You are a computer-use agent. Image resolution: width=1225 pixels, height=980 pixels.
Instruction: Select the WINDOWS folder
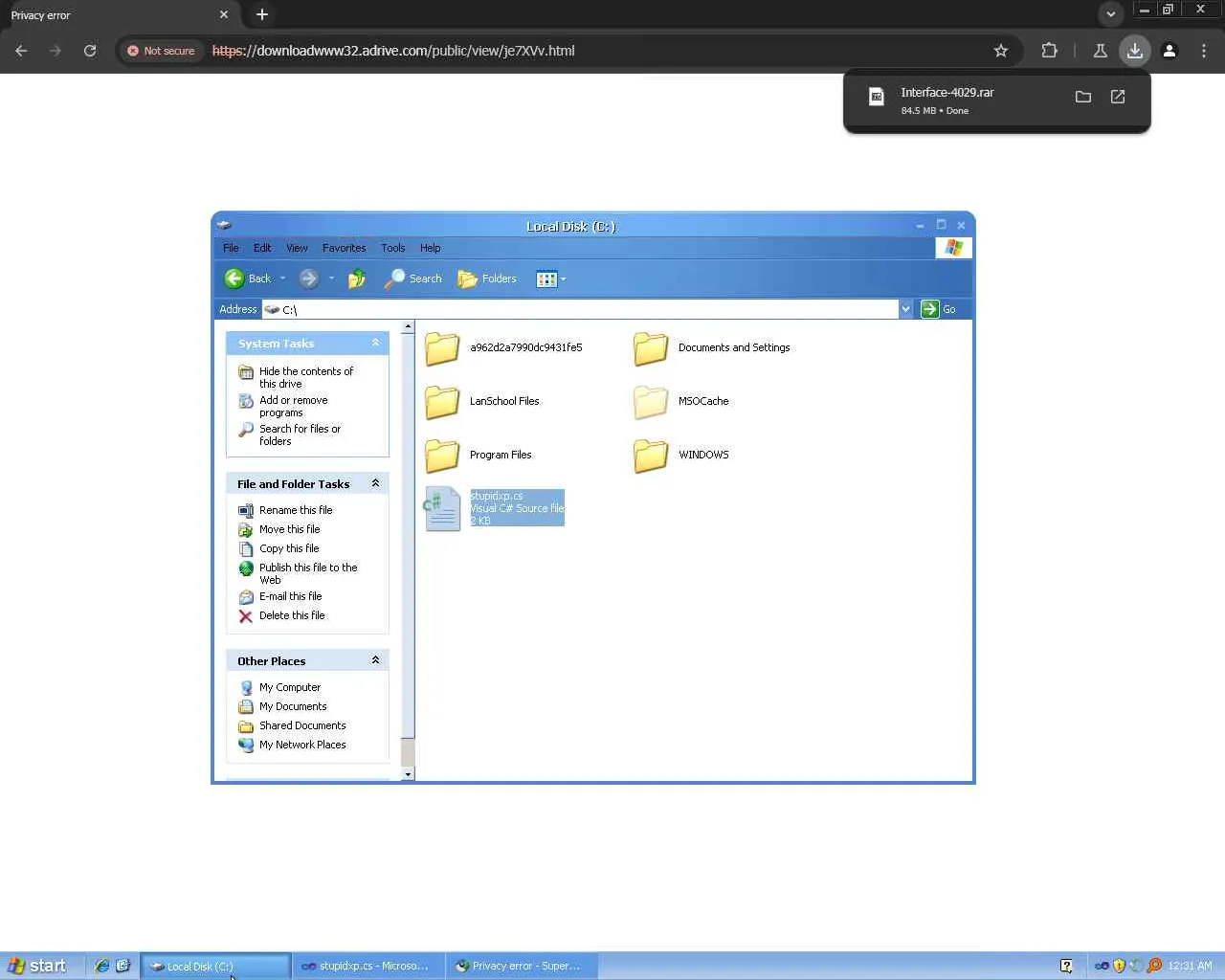[681, 456]
